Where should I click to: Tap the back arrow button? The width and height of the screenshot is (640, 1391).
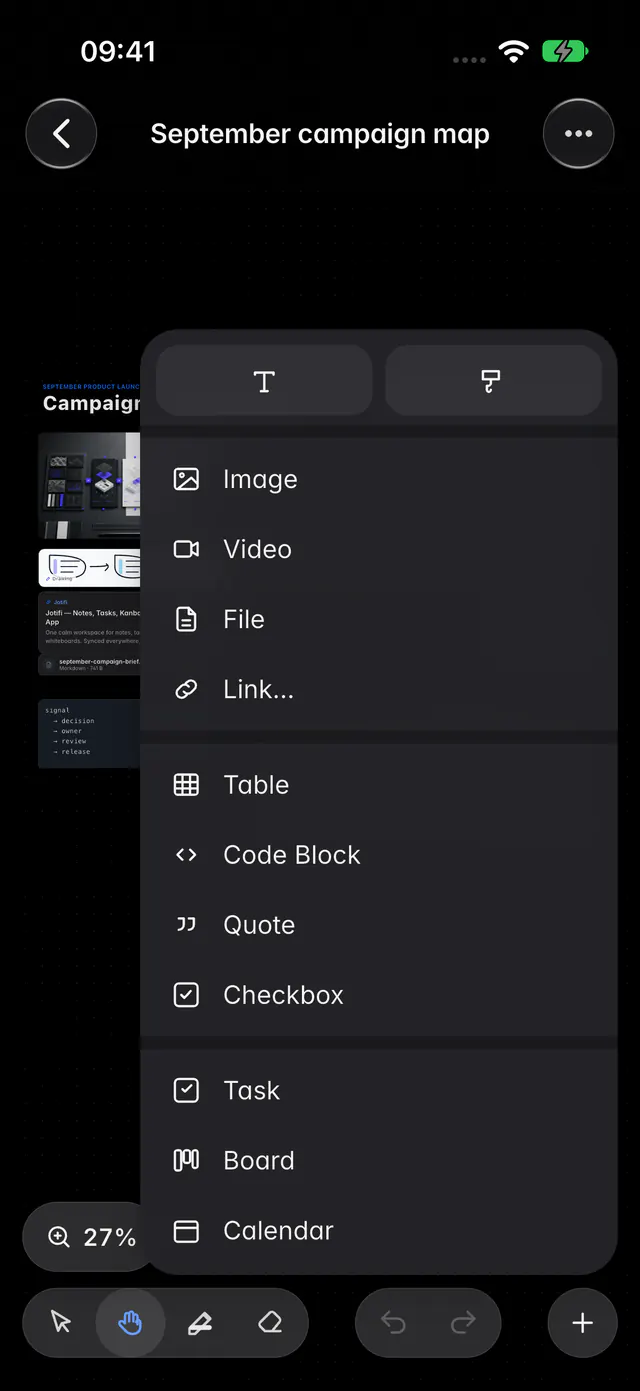point(61,134)
